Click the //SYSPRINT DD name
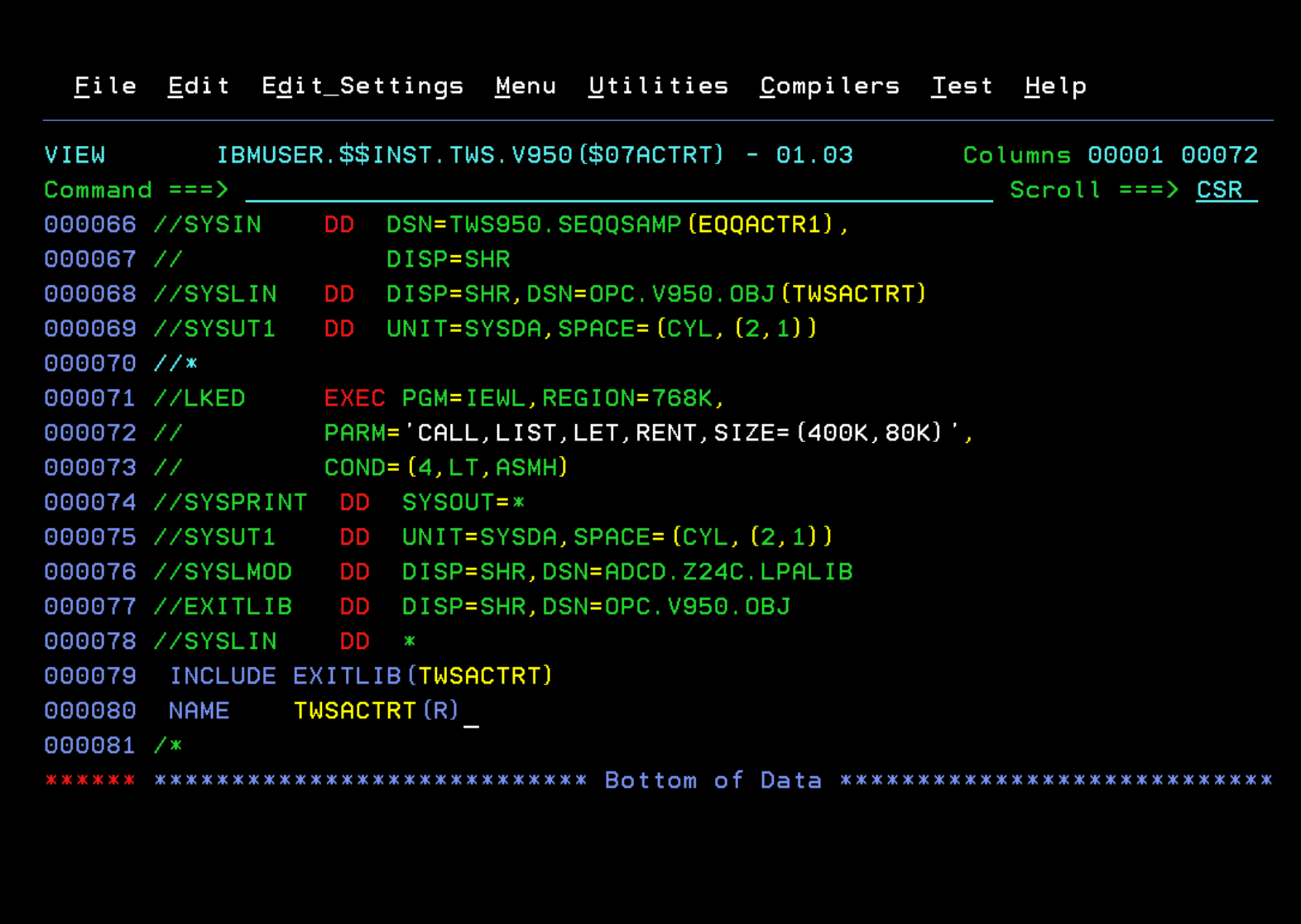This screenshot has width=1301, height=924. coord(230,503)
